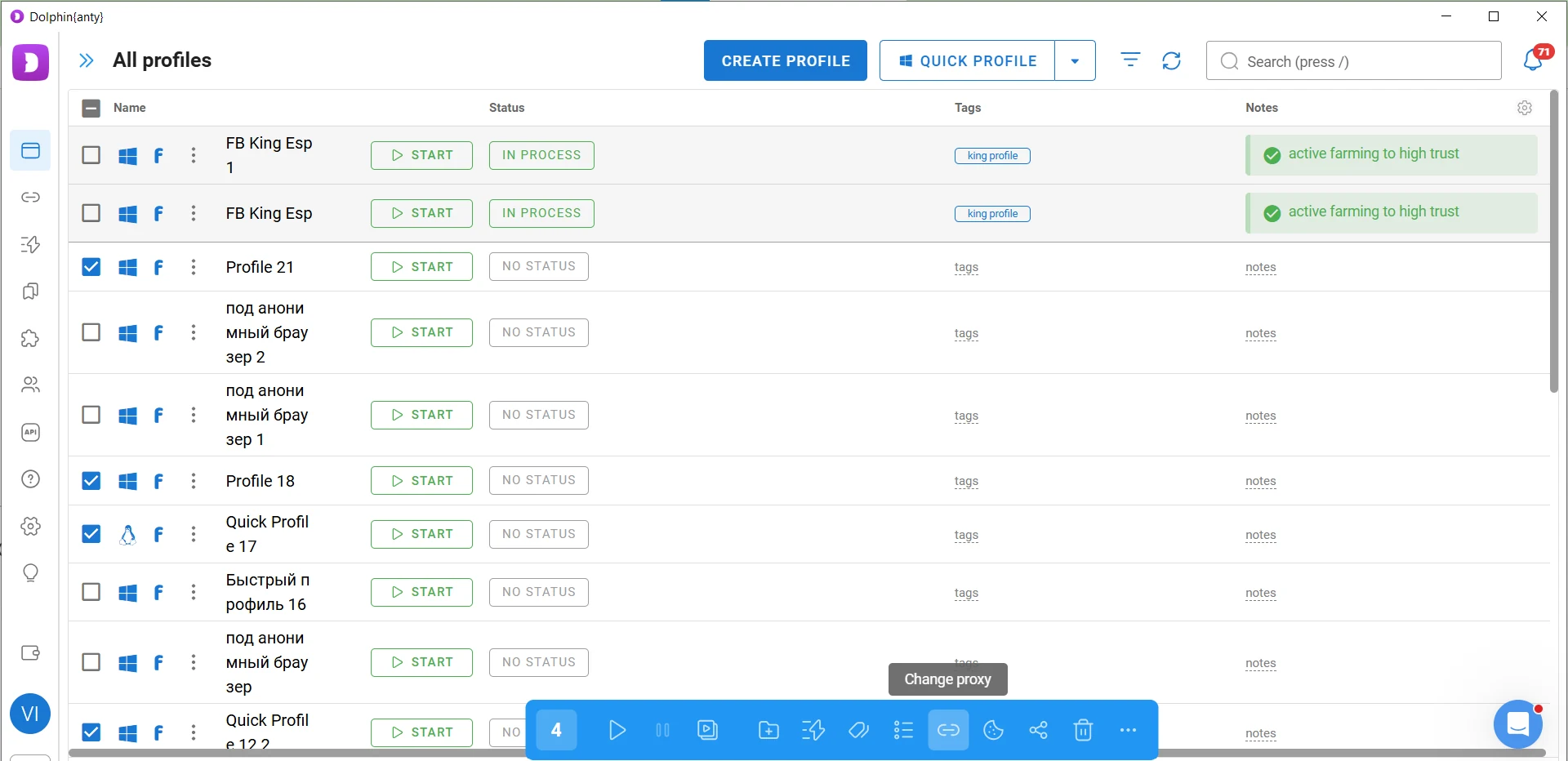Add tags for Profile 21
Viewport: 1568px width, 761px height.
966,267
